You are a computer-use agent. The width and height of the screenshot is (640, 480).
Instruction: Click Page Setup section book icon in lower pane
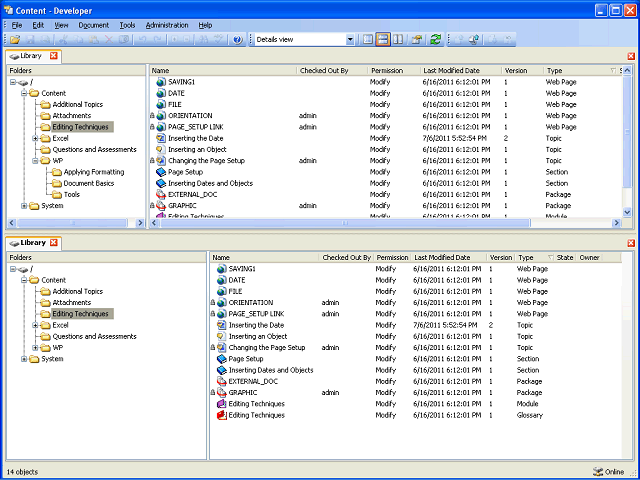(221, 359)
